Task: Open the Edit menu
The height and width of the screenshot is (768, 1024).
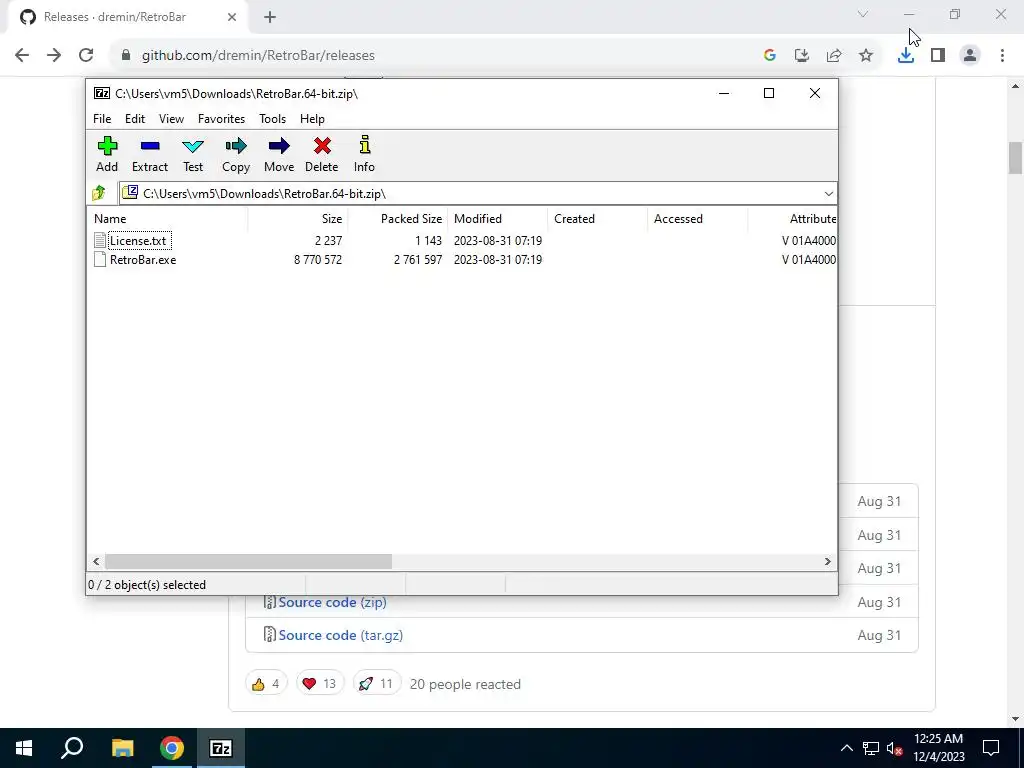Action: point(135,119)
